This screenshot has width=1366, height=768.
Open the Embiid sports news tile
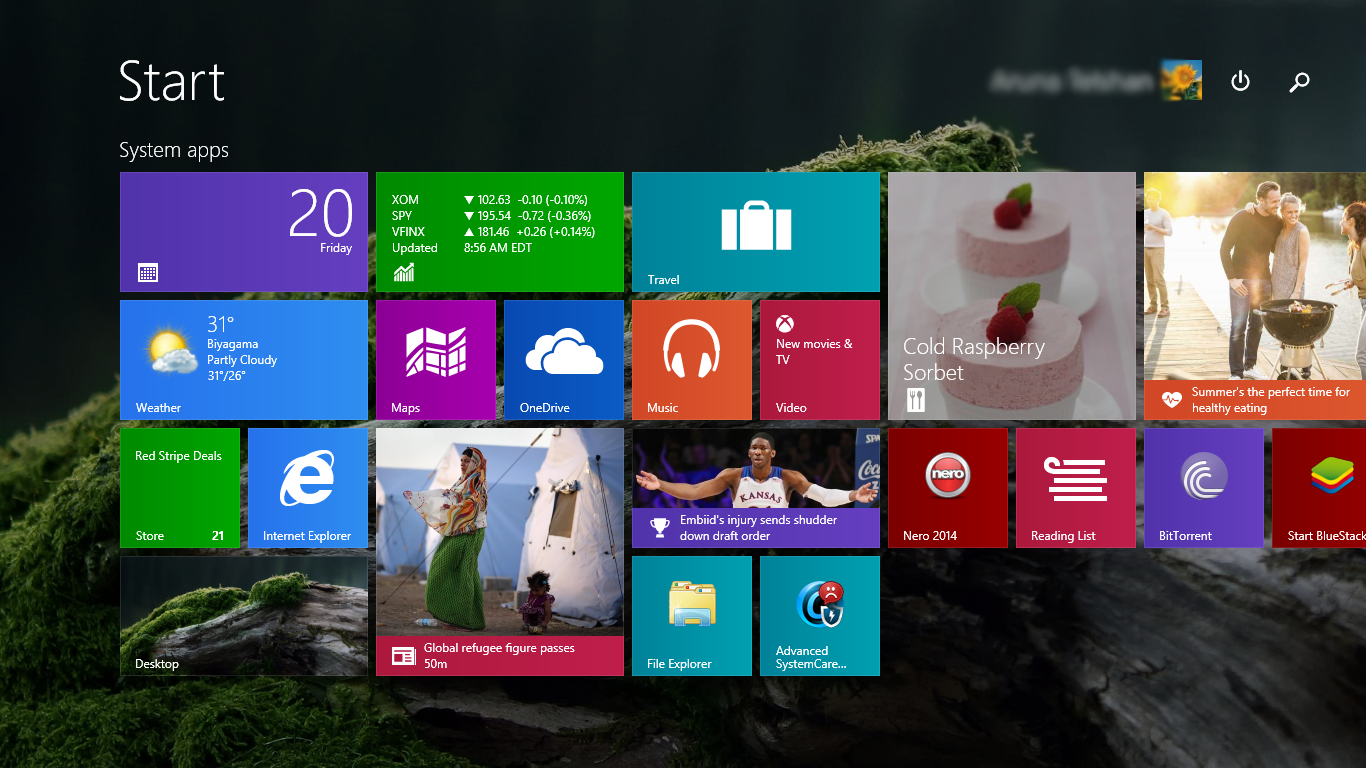point(756,488)
